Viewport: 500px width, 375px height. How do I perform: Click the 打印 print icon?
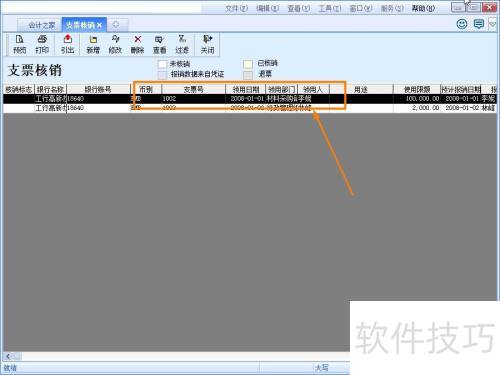point(42,44)
